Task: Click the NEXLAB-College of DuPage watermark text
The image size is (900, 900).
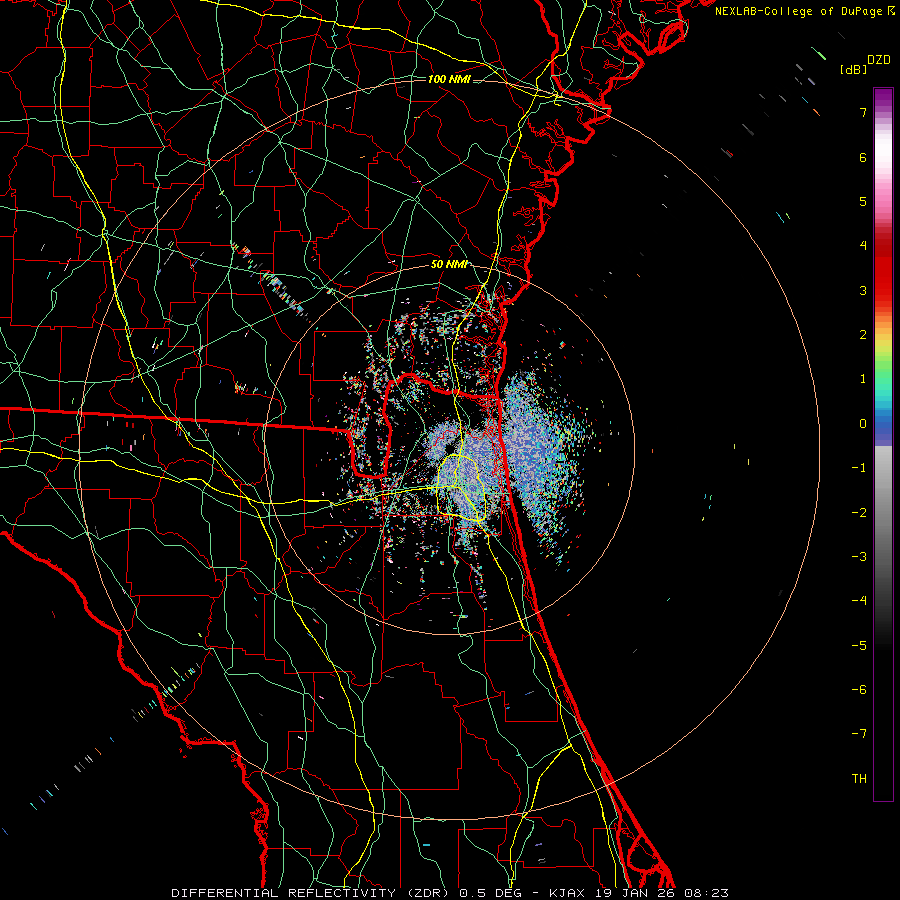Action: click(800, 11)
